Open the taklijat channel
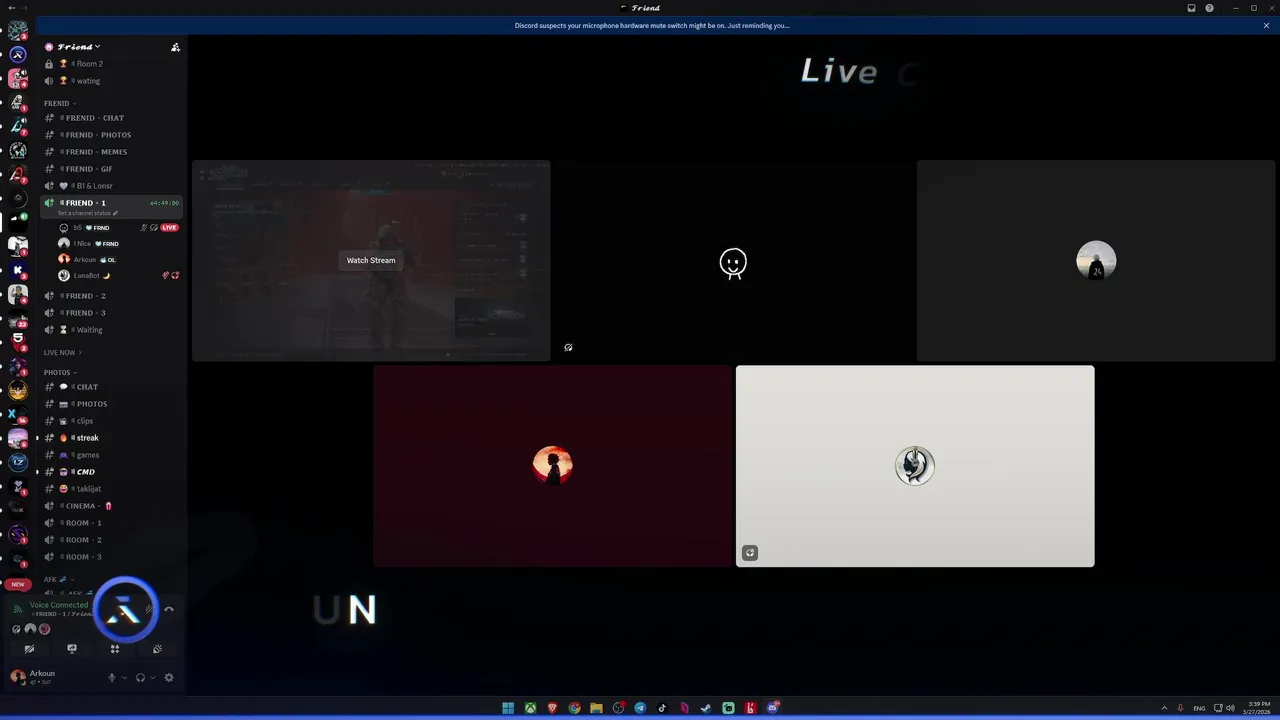Image resolution: width=1280 pixels, height=720 pixels. (111, 489)
